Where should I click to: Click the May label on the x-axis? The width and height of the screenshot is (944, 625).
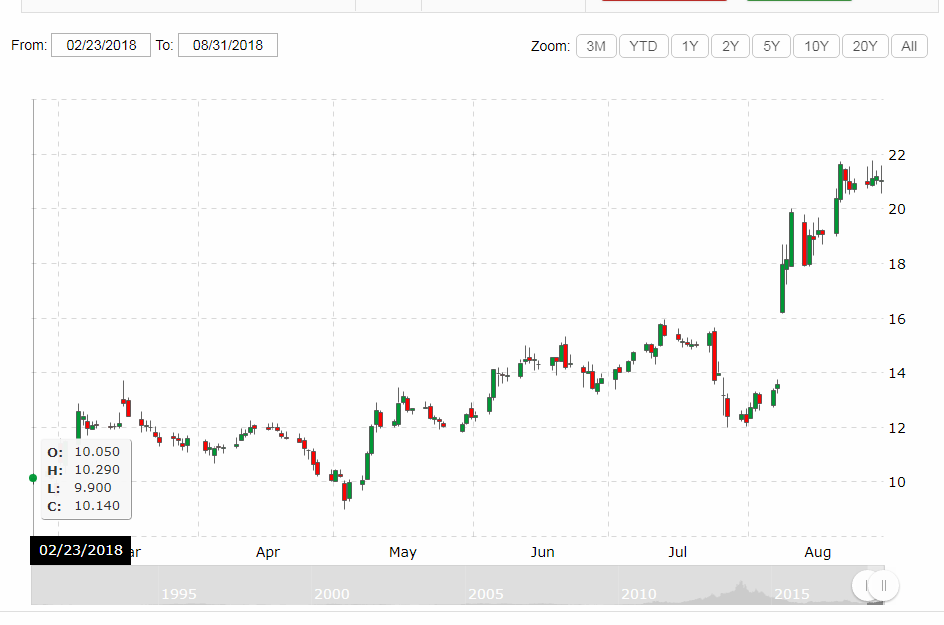point(403,551)
